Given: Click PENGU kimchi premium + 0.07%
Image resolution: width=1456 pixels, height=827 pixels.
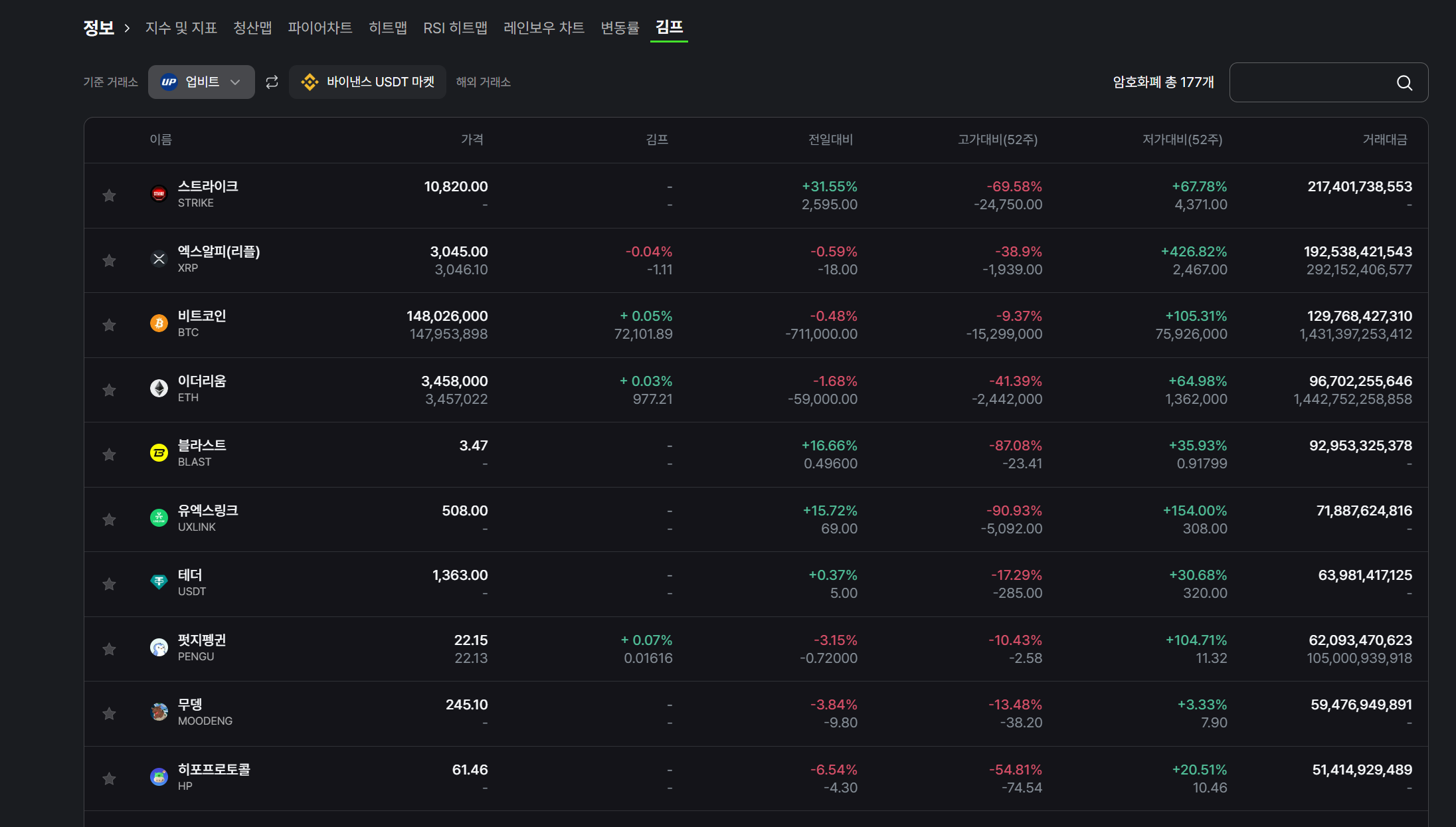Looking at the screenshot, I should 646,640.
